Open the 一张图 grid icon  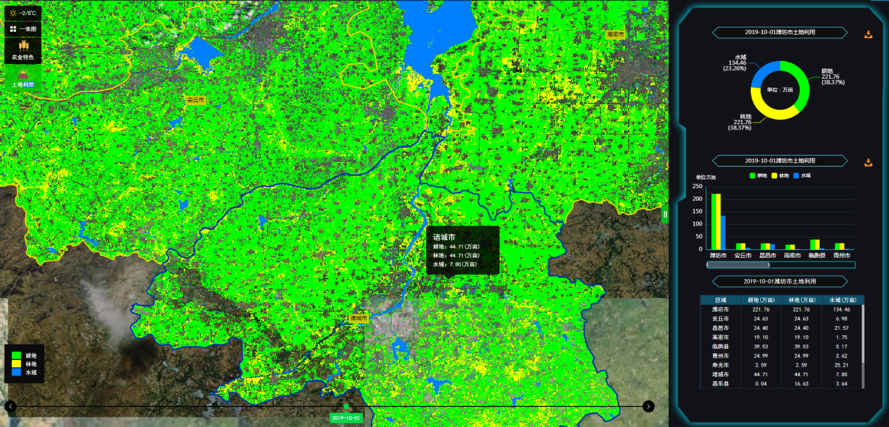12,29
